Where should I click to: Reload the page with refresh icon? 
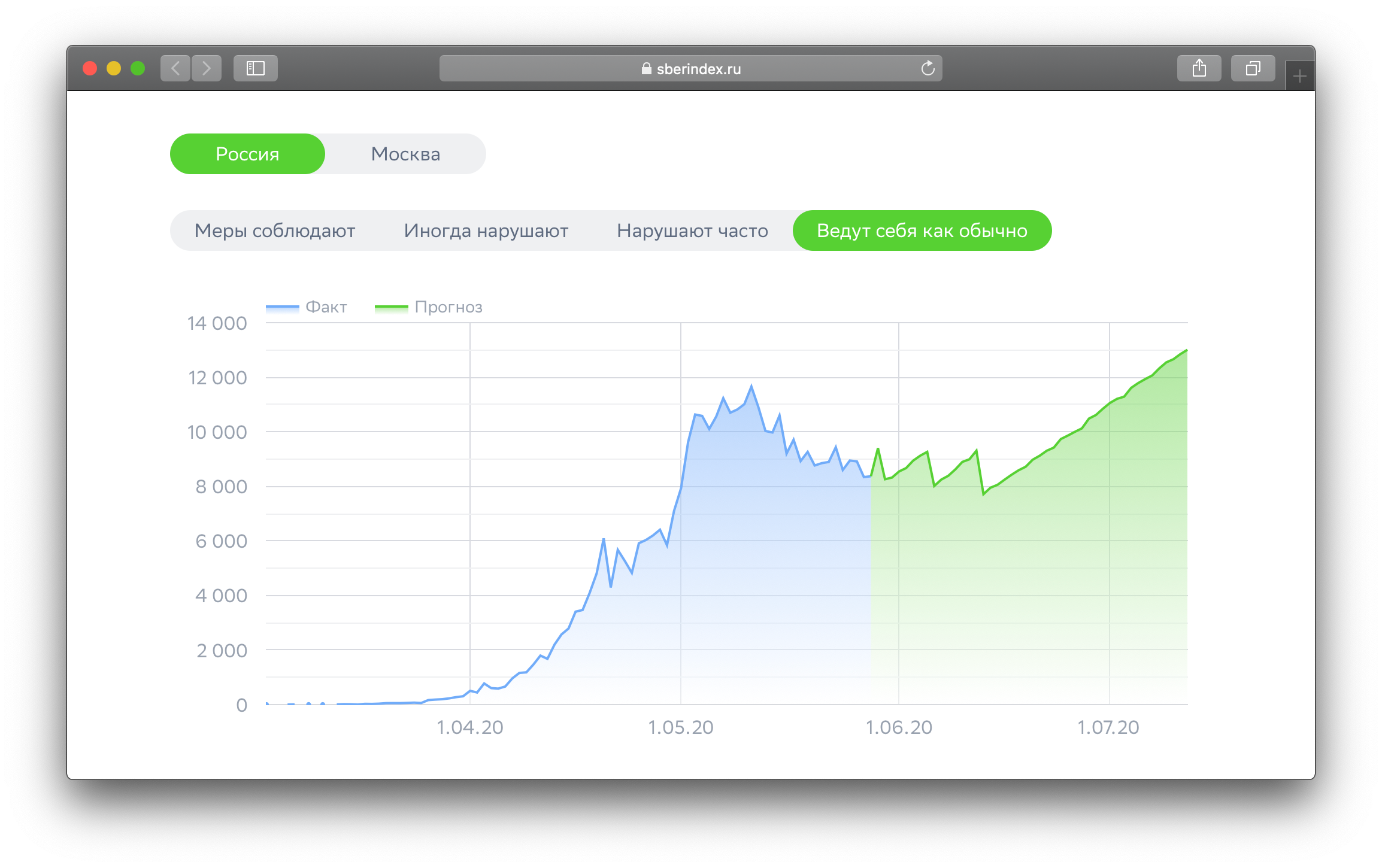[x=928, y=68]
